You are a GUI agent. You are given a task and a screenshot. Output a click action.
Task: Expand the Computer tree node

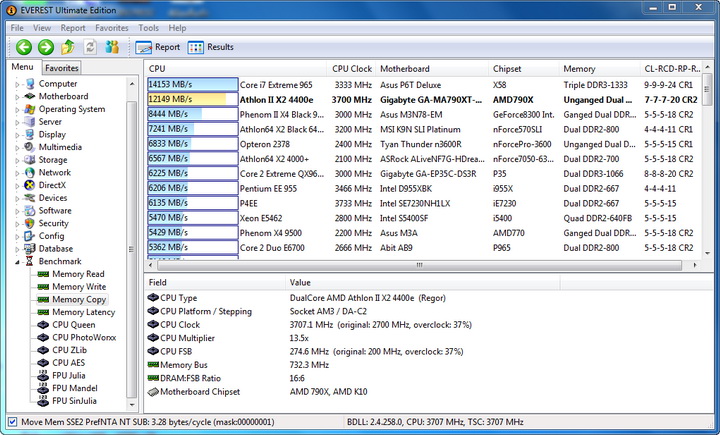click(x=17, y=85)
